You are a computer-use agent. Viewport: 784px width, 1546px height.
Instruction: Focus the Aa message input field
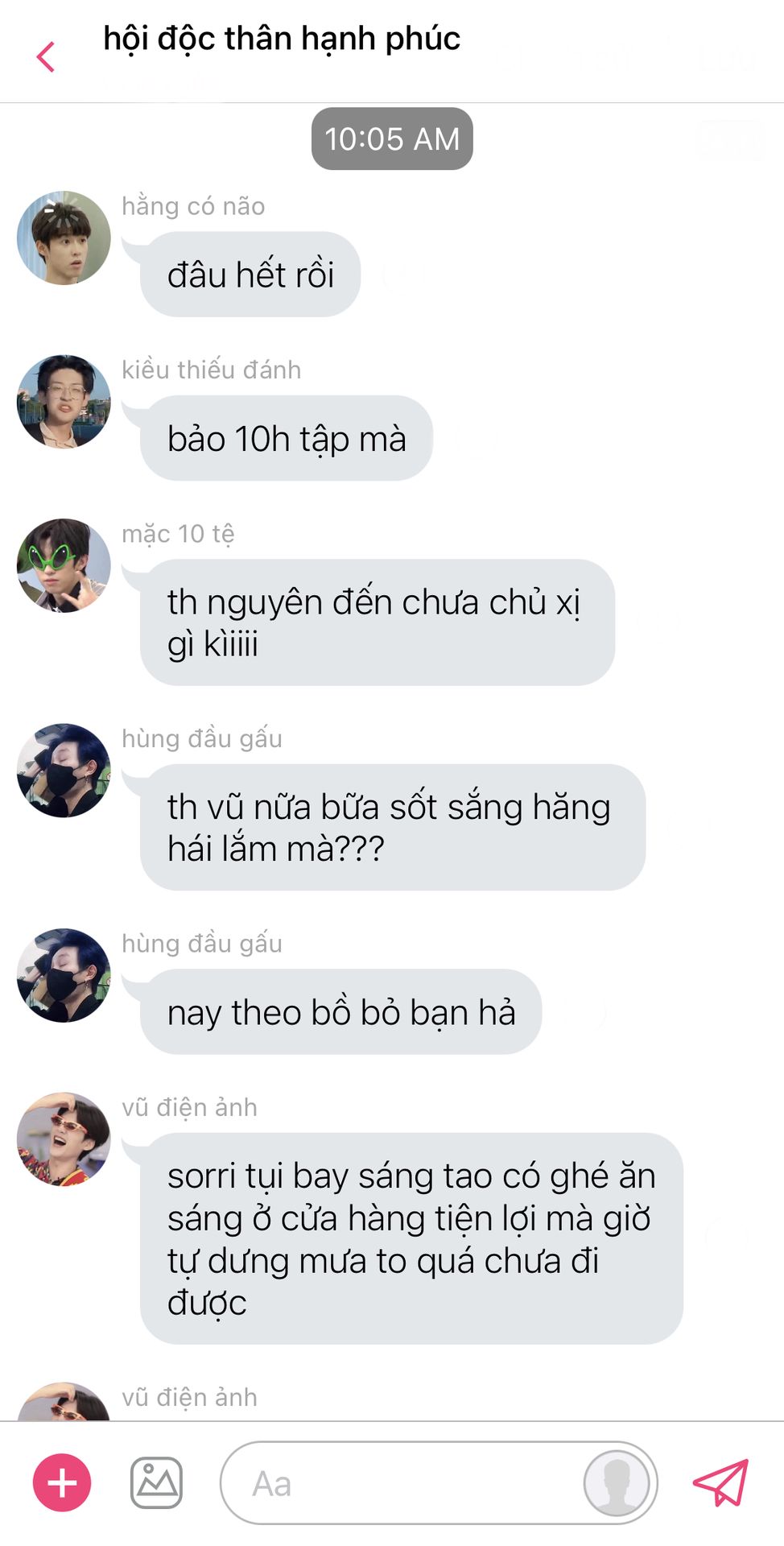(439, 1482)
